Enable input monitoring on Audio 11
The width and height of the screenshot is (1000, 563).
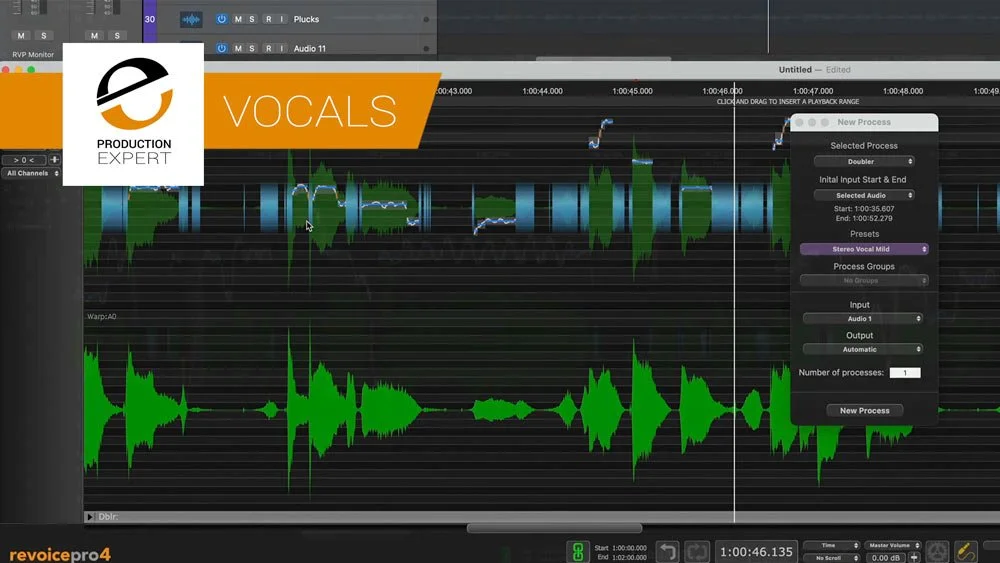coord(281,48)
